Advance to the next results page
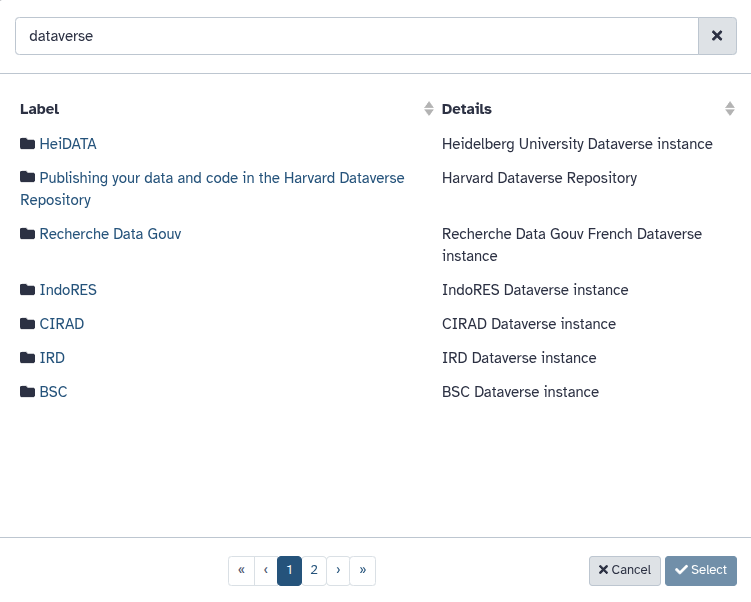The width and height of the screenshot is (751, 602). tap(338, 570)
